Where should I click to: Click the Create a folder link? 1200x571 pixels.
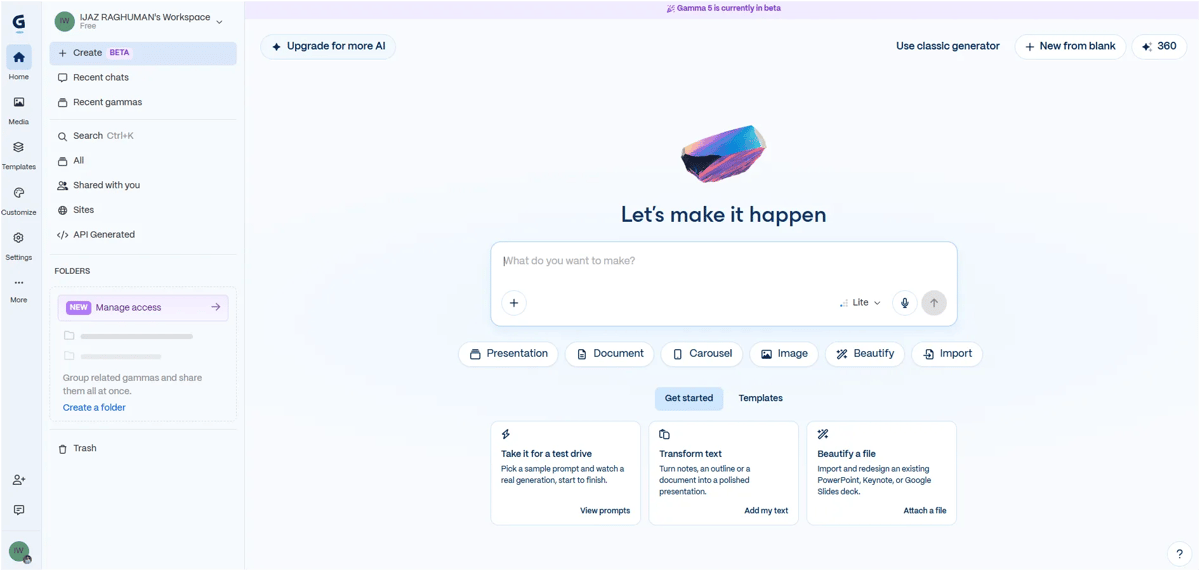94,408
